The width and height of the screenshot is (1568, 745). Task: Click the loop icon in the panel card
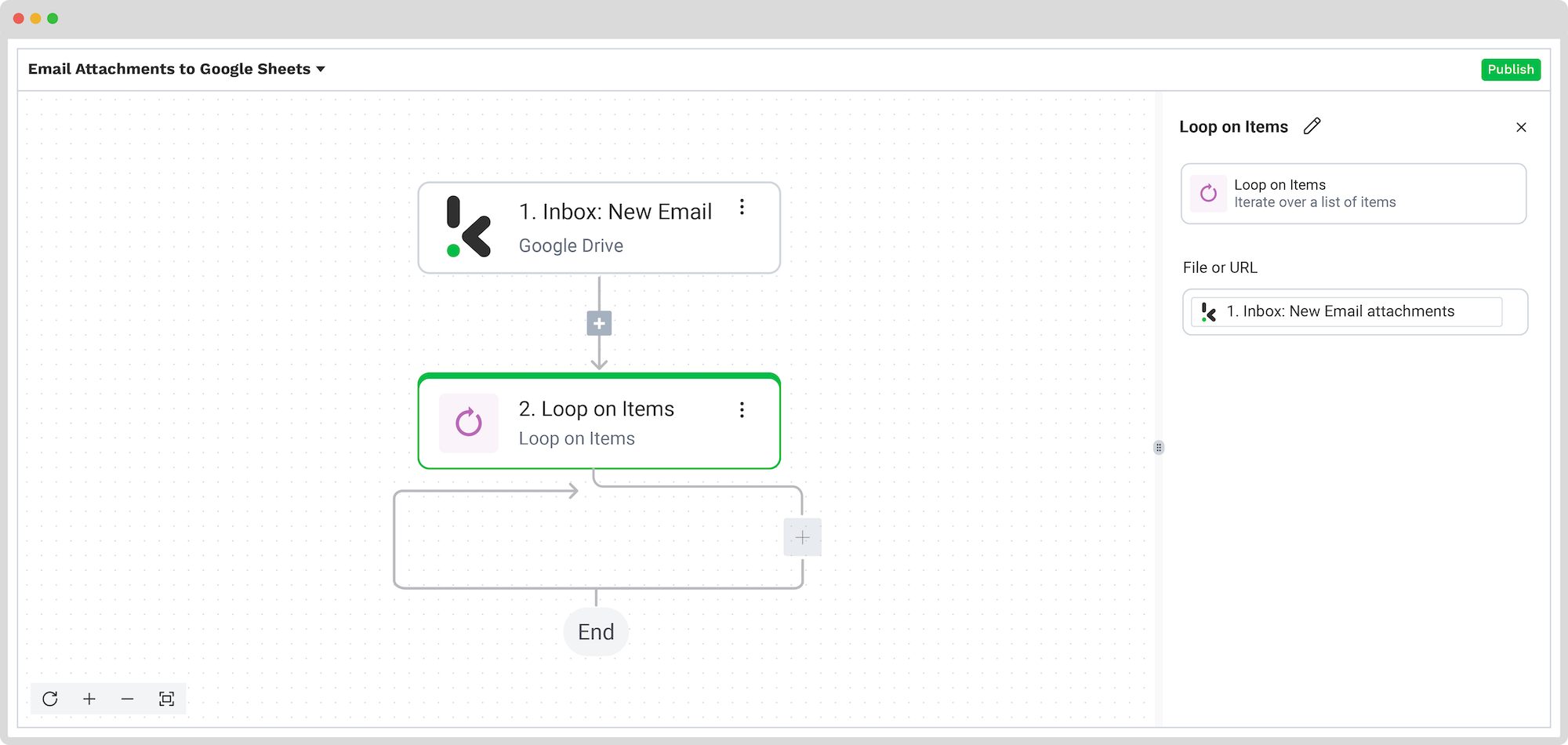point(1208,193)
